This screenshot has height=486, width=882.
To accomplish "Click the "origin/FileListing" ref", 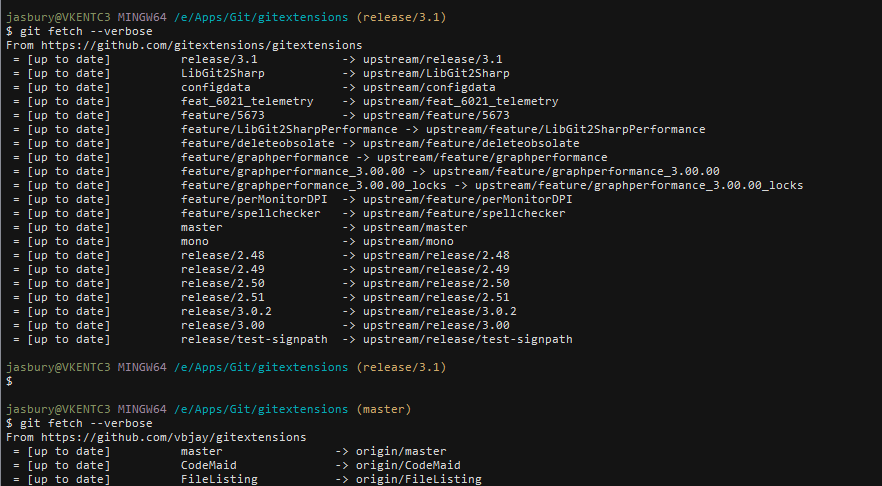I will (x=418, y=479).
